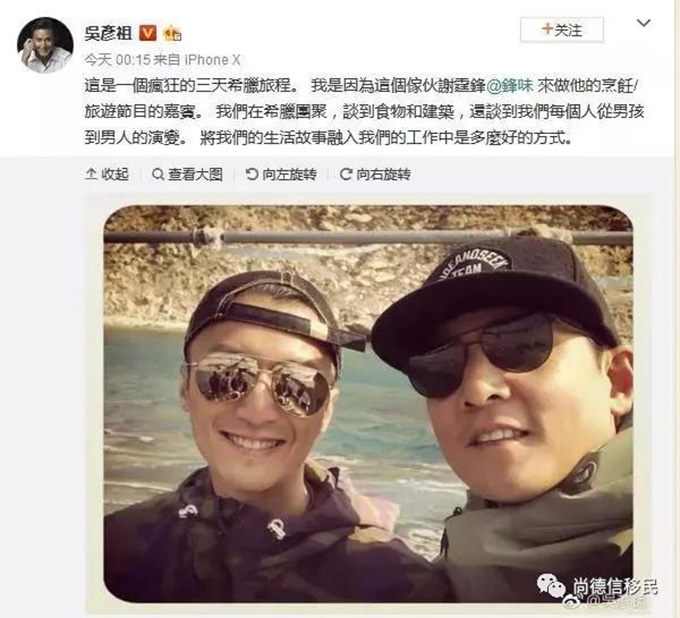Click the upward arrow collapse icon

[x=91, y=174]
